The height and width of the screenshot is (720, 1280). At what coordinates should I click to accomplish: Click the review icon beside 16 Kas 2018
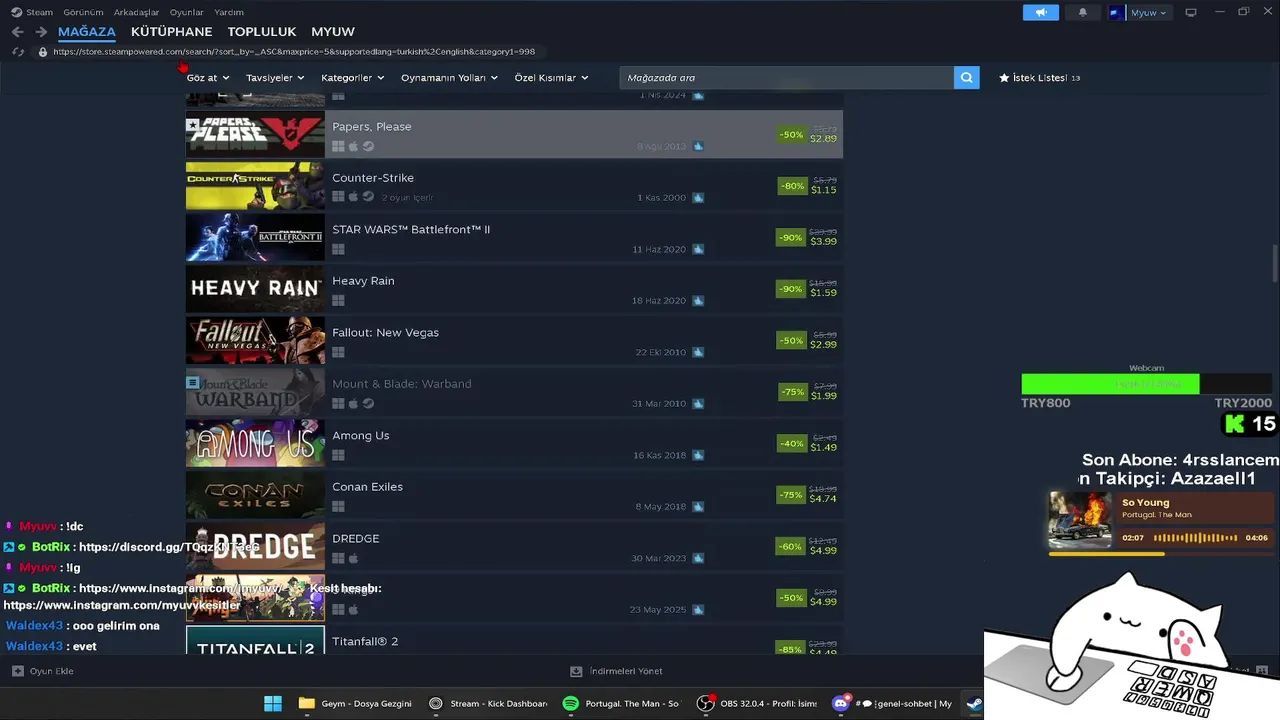pos(698,455)
